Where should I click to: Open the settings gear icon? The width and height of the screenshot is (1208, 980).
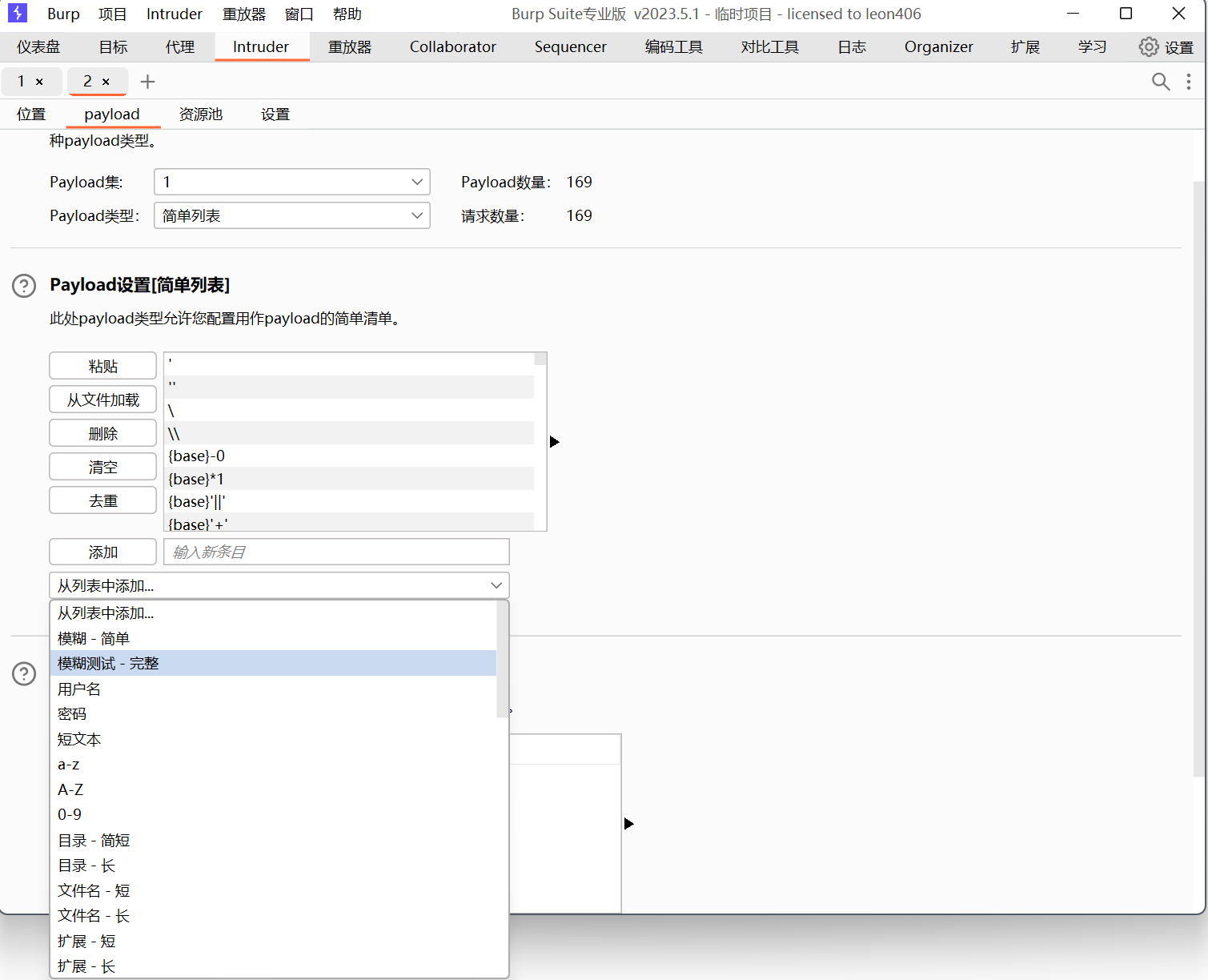pyautogui.click(x=1149, y=47)
